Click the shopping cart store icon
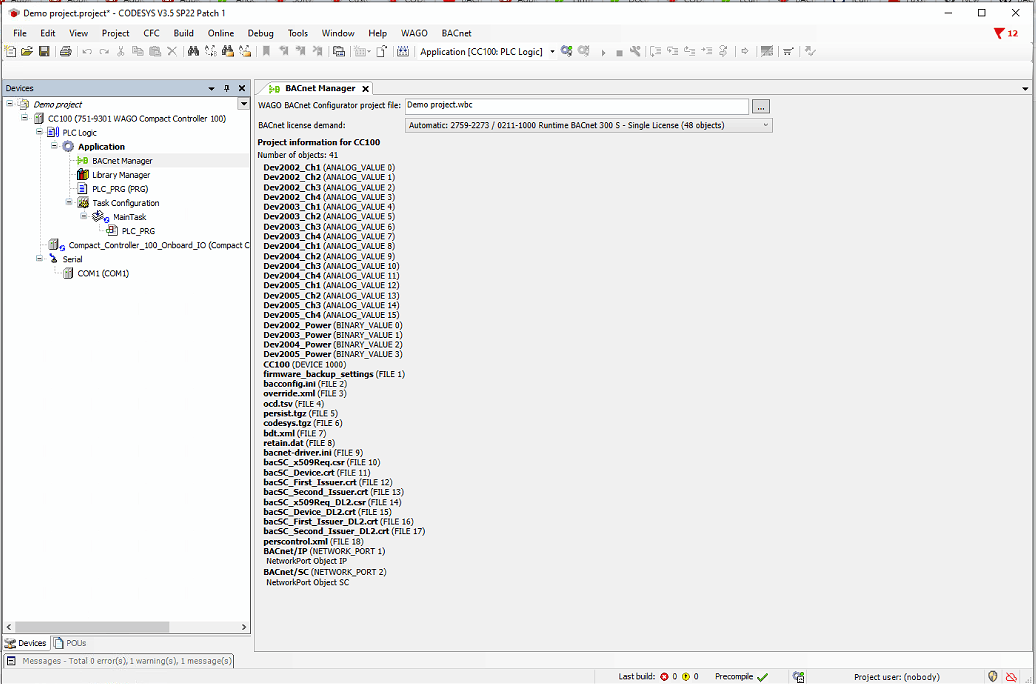 pos(788,52)
